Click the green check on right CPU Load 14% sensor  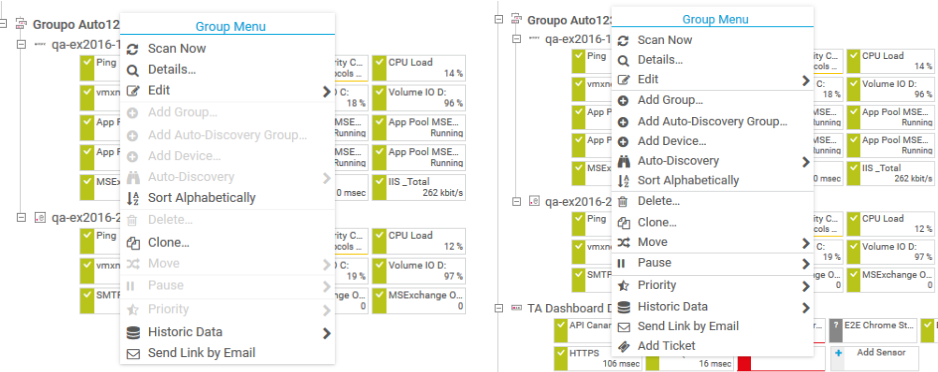pos(852,62)
